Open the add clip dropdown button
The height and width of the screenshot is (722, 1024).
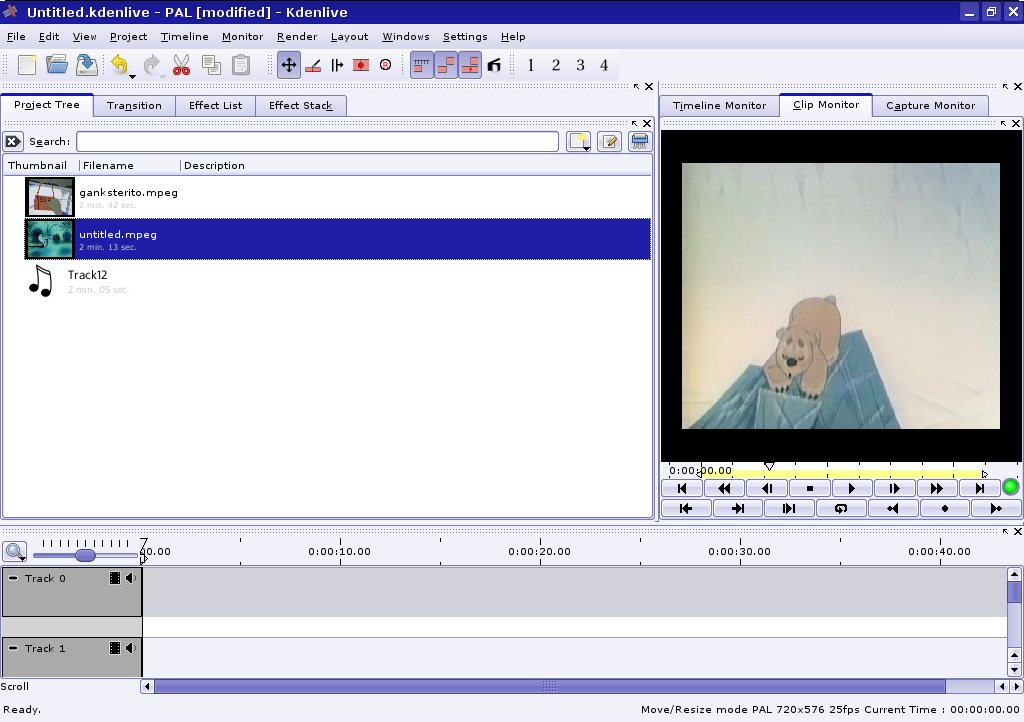click(579, 142)
